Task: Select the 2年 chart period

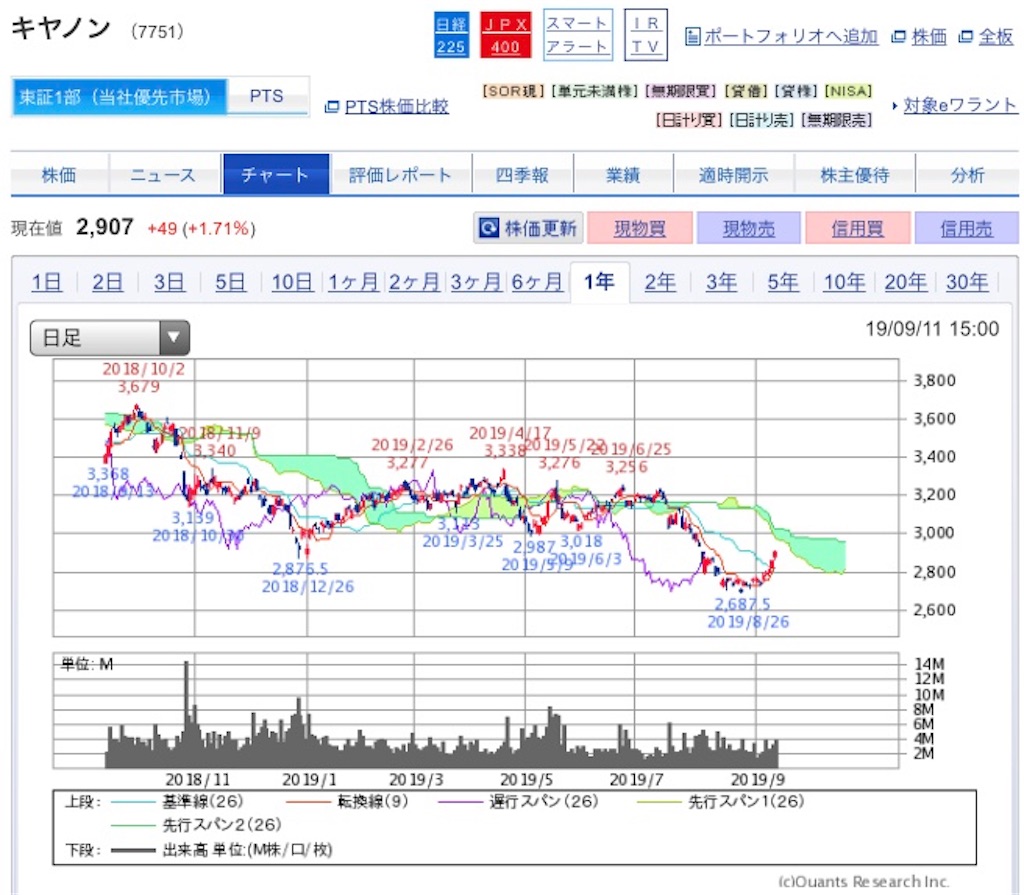Action: click(660, 282)
